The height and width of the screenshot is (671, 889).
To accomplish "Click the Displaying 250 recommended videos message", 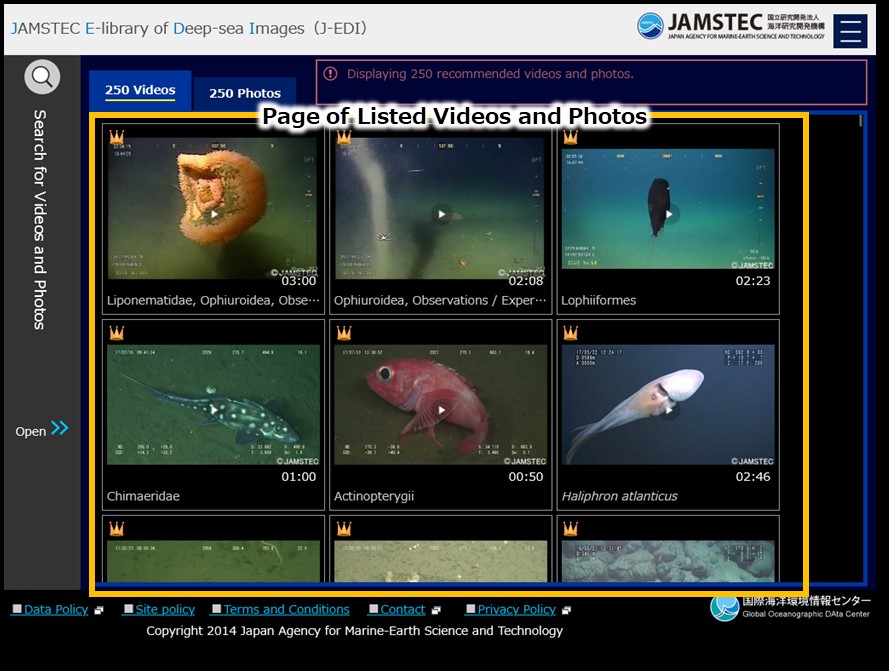I will click(490, 74).
